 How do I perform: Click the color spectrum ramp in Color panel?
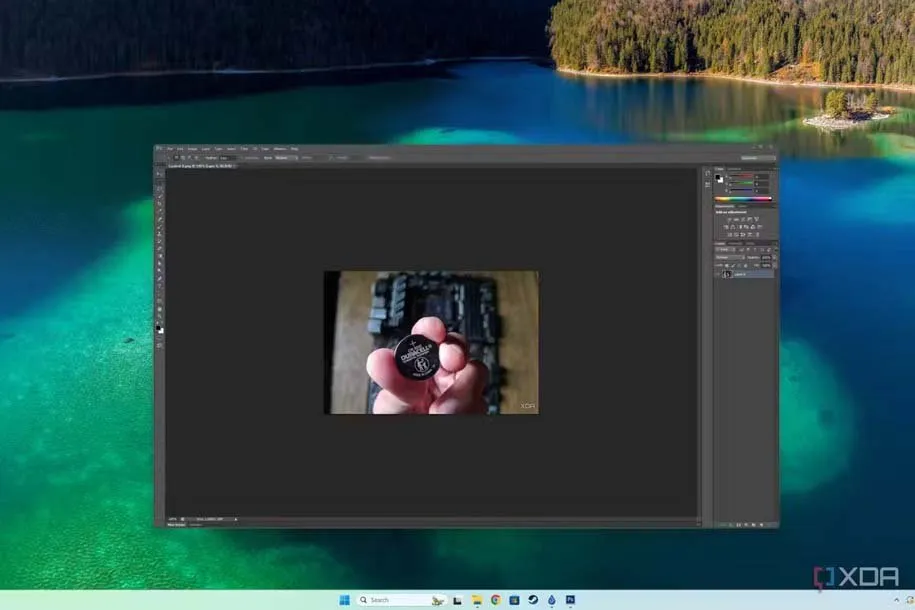point(743,198)
